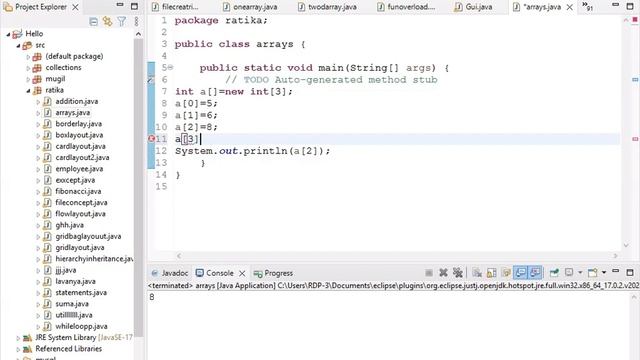Toggle Word Wrap in Console
This screenshot has width=640, height=360.
click(x=506, y=273)
